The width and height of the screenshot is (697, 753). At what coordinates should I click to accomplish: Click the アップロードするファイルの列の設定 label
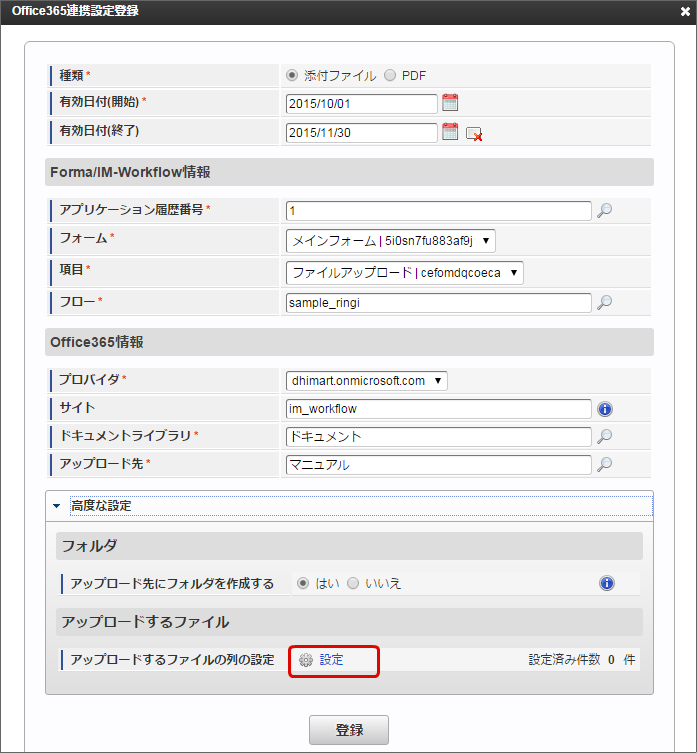point(172,660)
